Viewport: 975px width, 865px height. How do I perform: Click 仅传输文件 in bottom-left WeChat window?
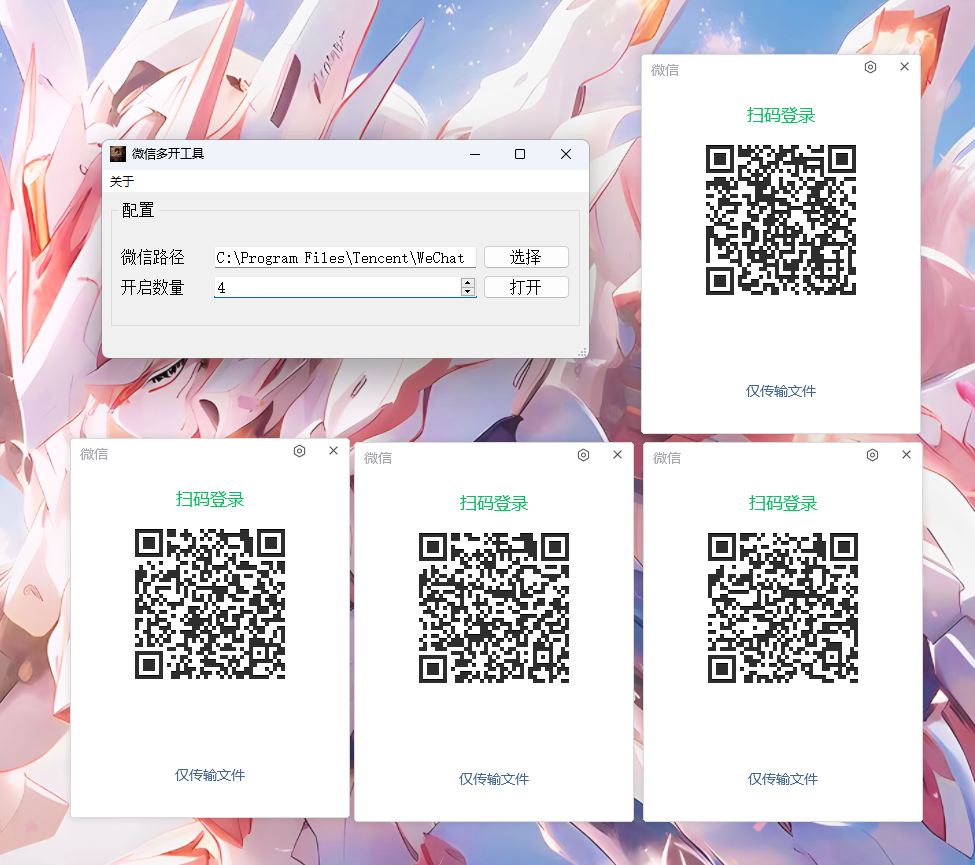coord(210,775)
